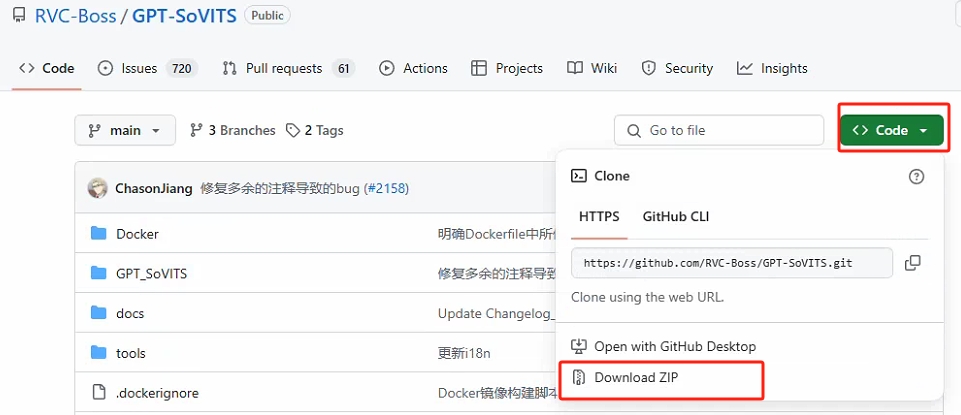Open the .dockerignore file
Screen dimensions: 961x415
pyautogui.click(x=157, y=393)
